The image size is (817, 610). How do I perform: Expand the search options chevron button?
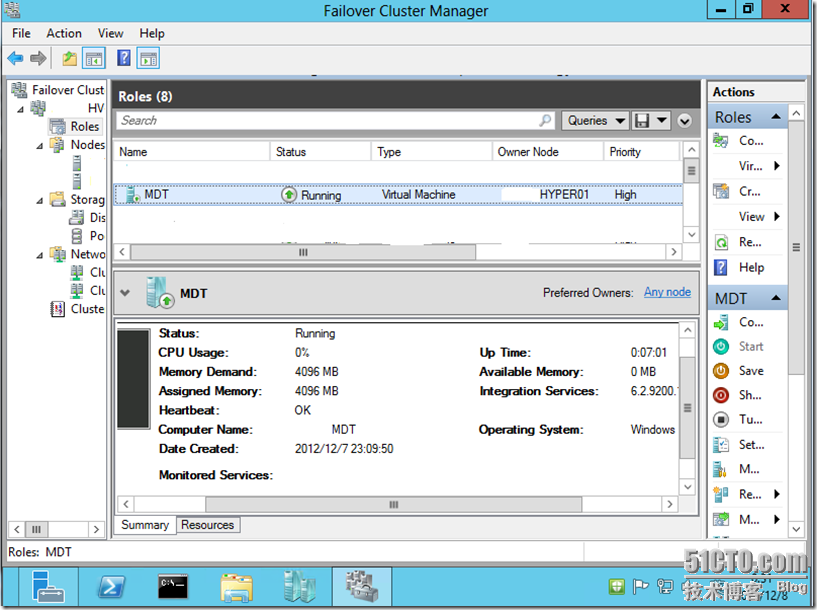click(684, 121)
